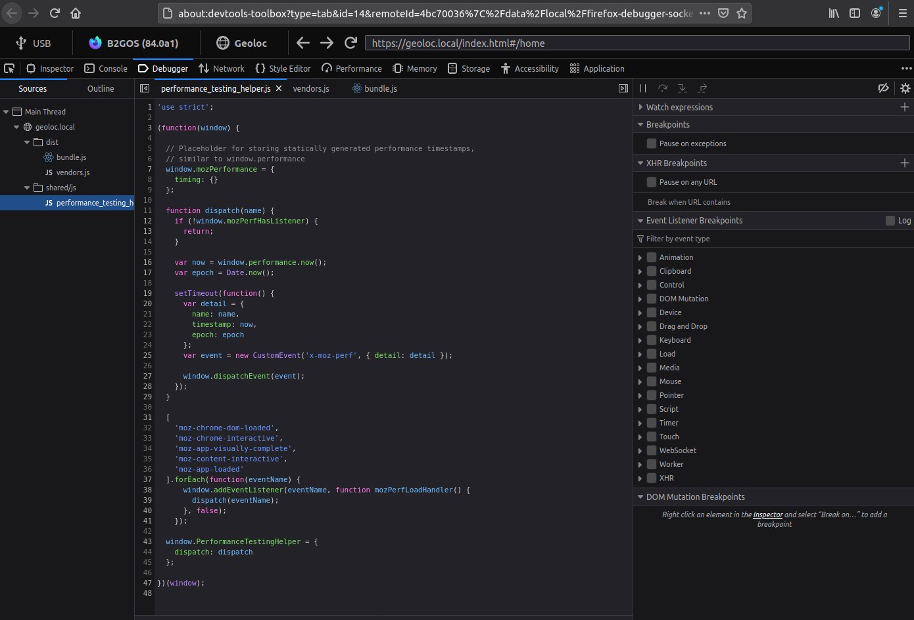
Task: Expand the Keyboard event breakpoints category
Action: [x=642, y=339]
